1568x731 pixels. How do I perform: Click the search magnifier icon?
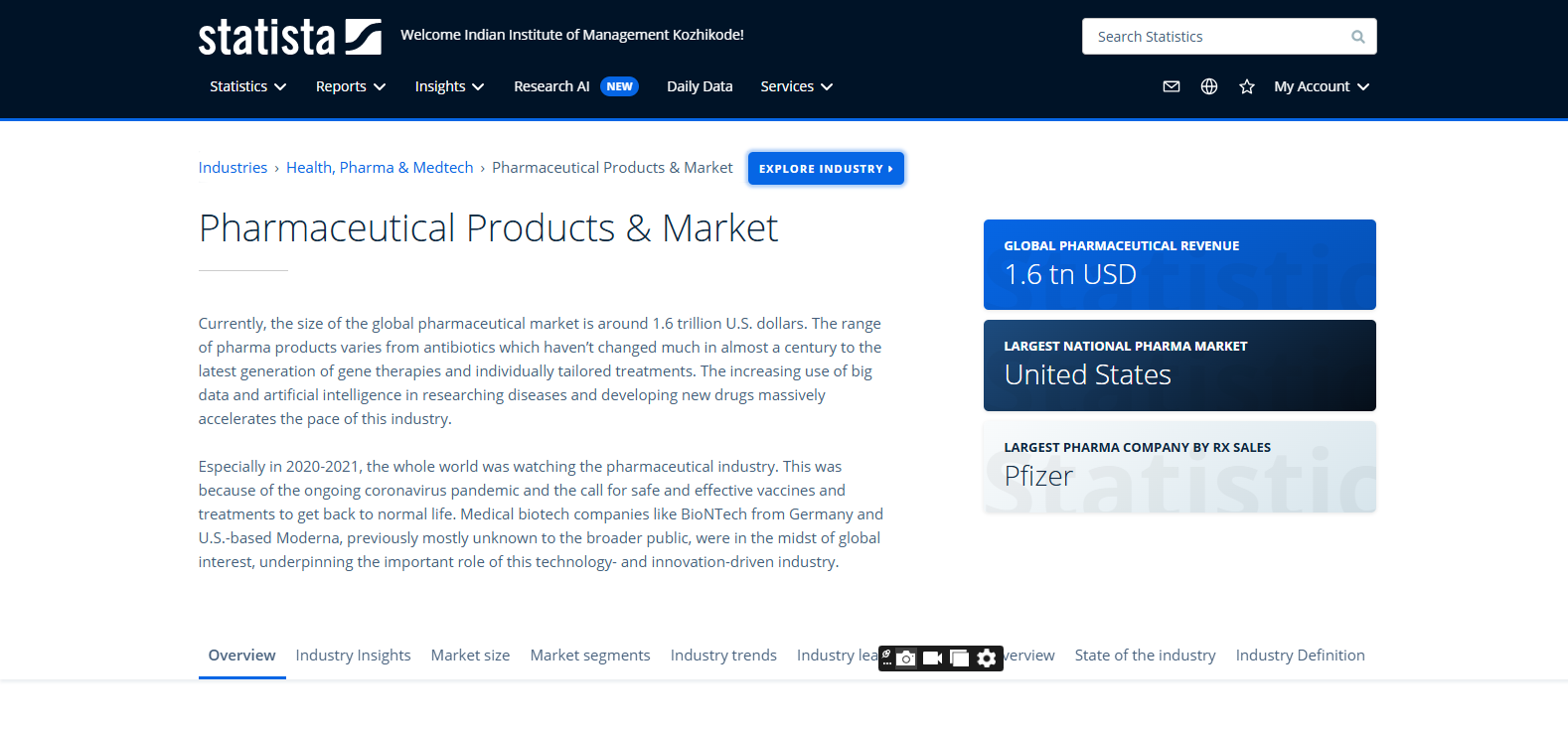click(1357, 37)
